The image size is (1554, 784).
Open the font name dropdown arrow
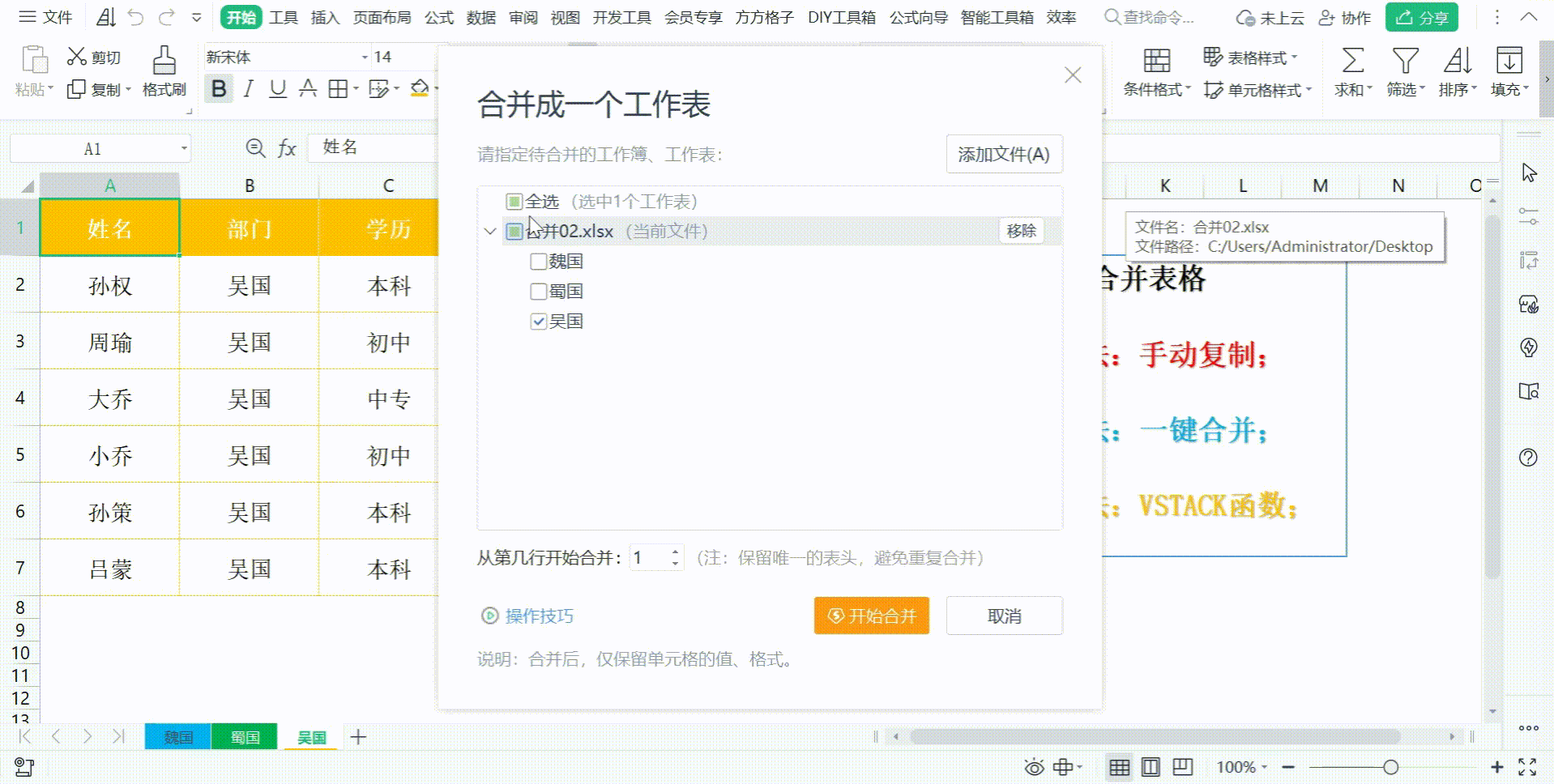[365, 57]
